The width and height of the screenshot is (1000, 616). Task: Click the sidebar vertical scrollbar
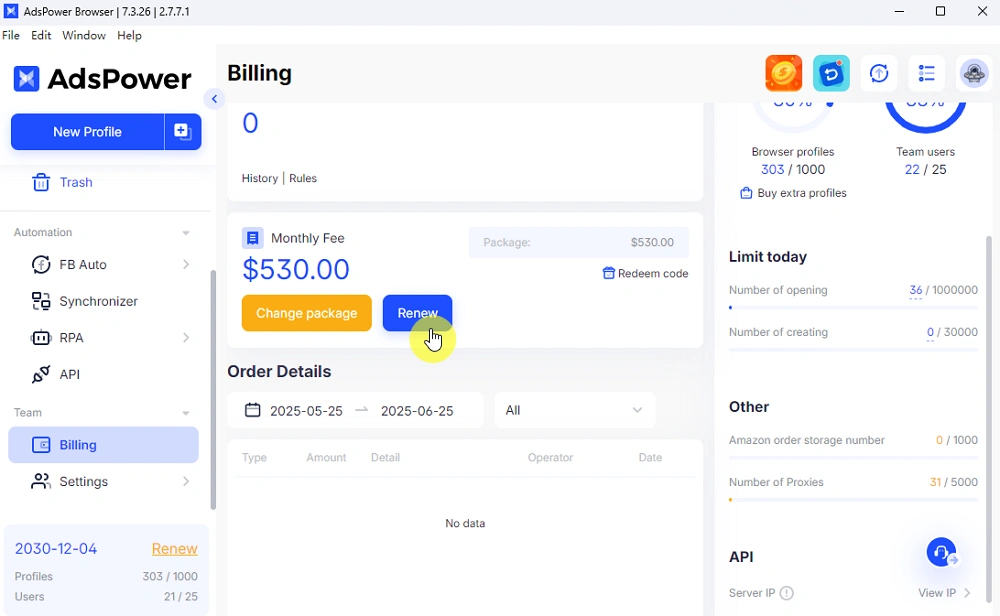coord(213,390)
